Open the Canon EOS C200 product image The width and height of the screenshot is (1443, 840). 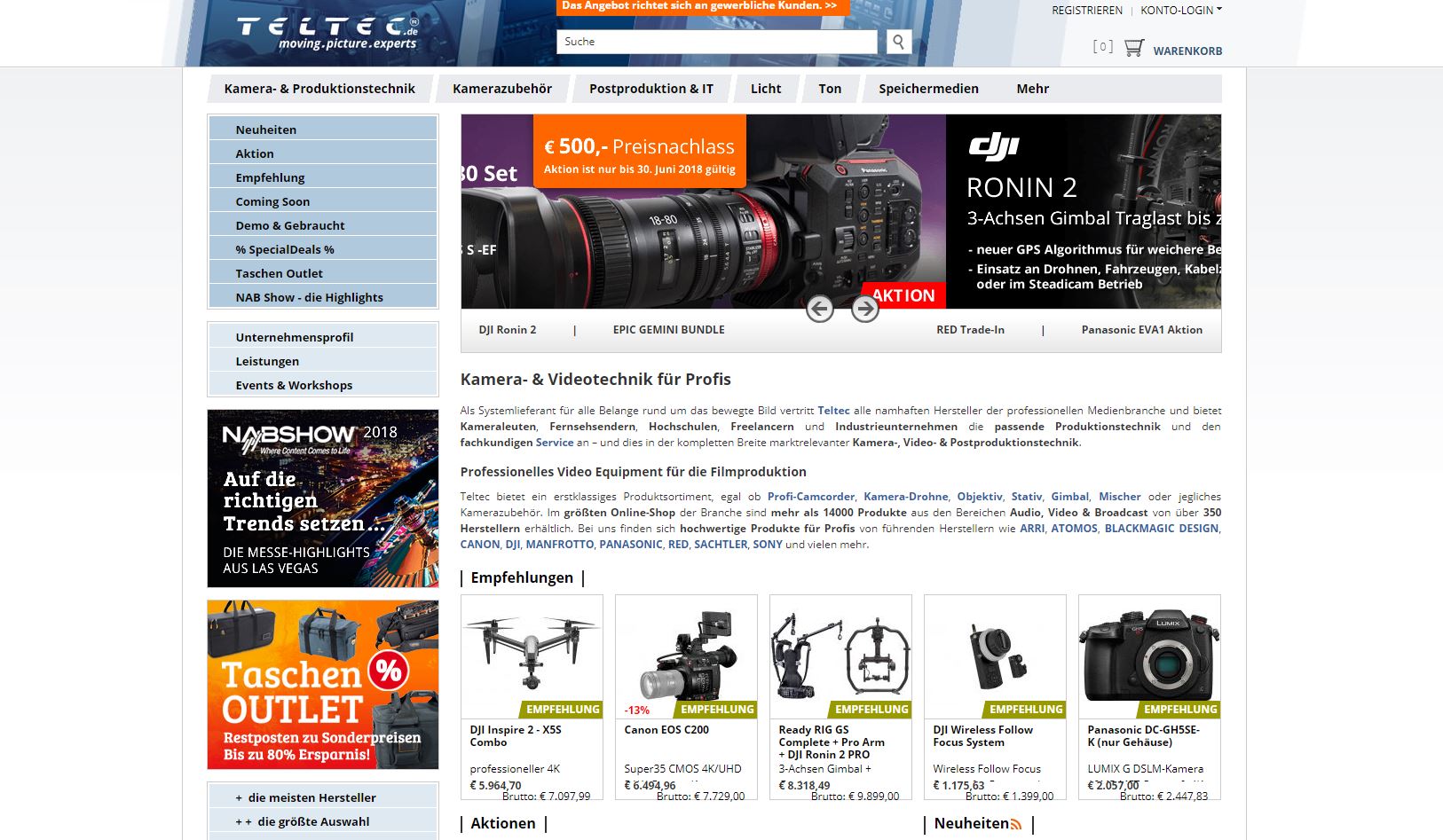pos(686,655)
